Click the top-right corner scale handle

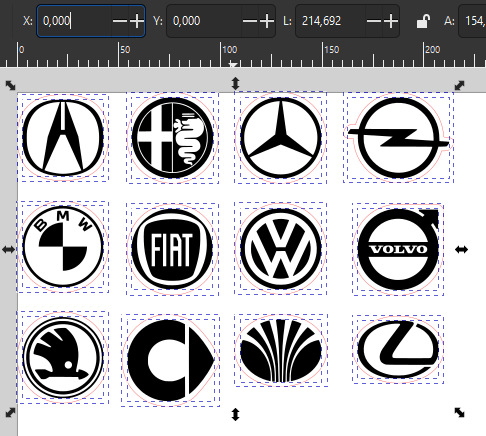coord(459,85)
